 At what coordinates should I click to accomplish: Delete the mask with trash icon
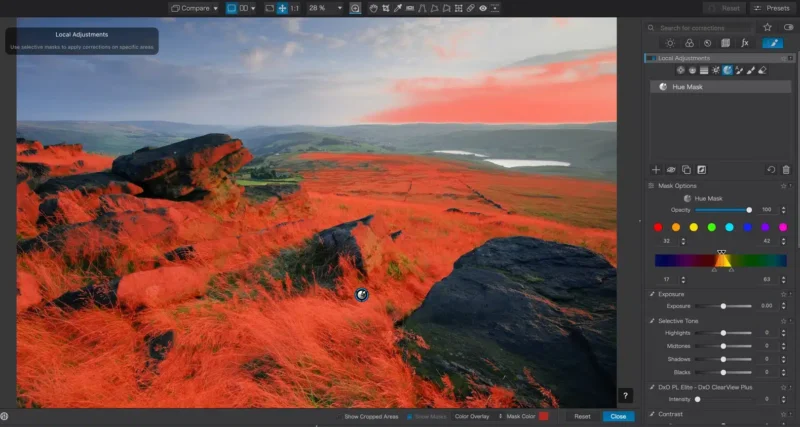[x=786, y=170]
